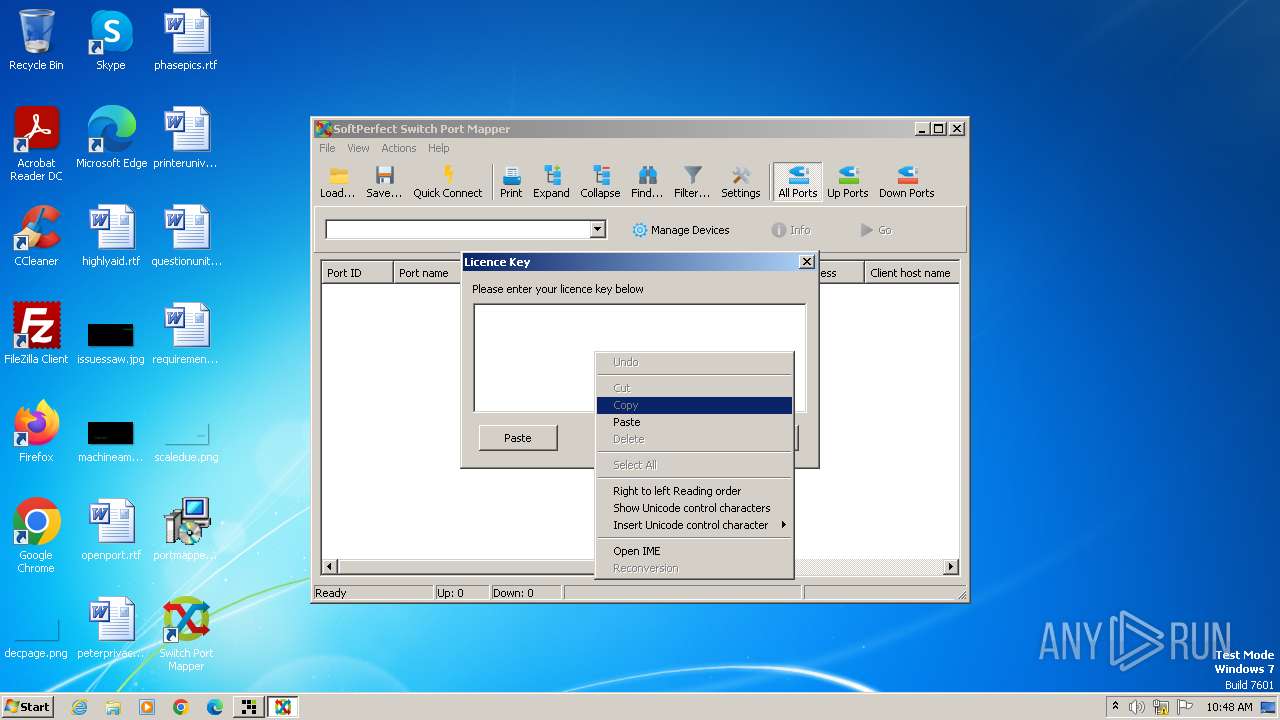Image resolution: width=1280 pixels, height=720 pixels.
Task: Open FileZilla Client desktop icon
Action: coord(36,334)
